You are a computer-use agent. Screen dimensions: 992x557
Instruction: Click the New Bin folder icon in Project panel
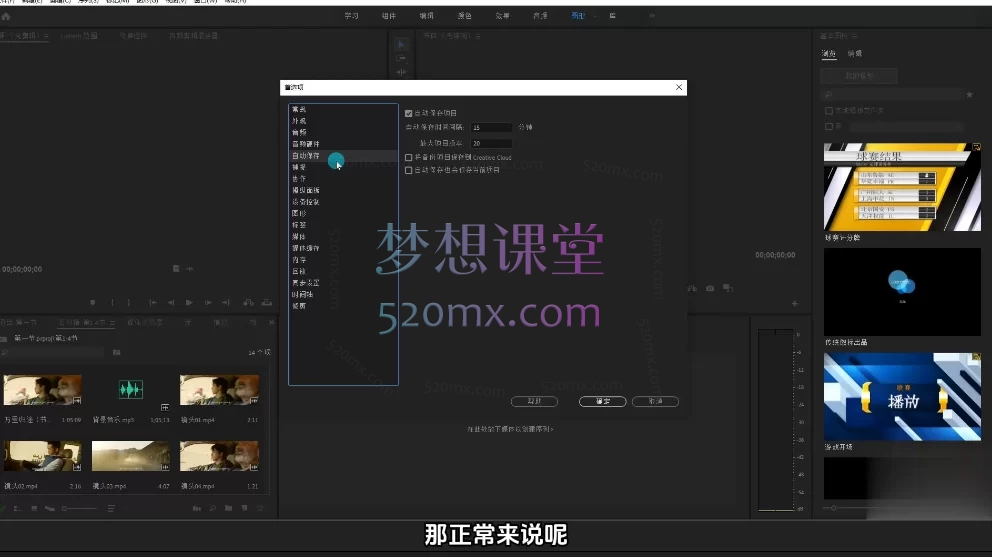pyautogui.click(x=229, y=509)
